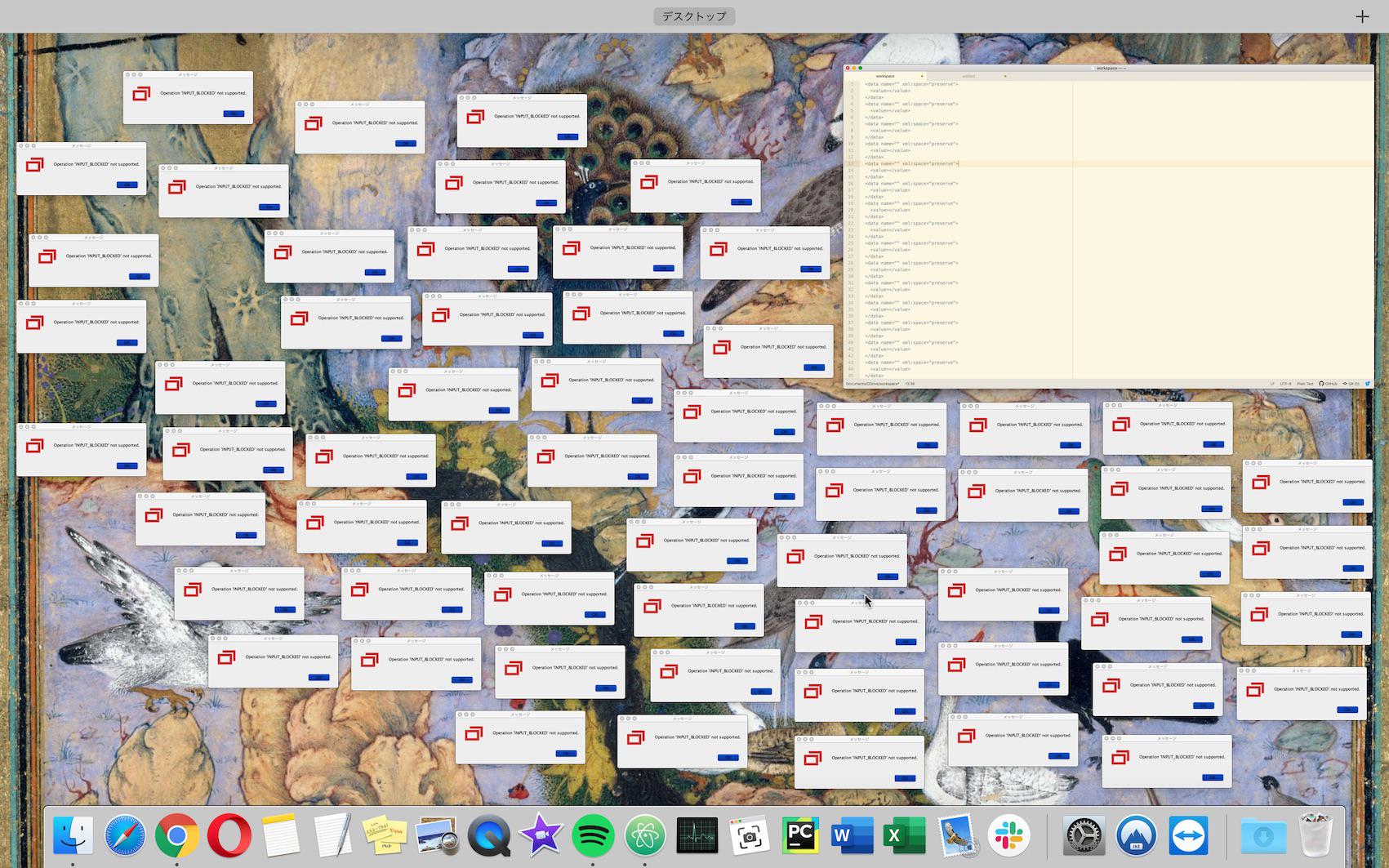Open Spotify from the dock

tap(593, 835)
